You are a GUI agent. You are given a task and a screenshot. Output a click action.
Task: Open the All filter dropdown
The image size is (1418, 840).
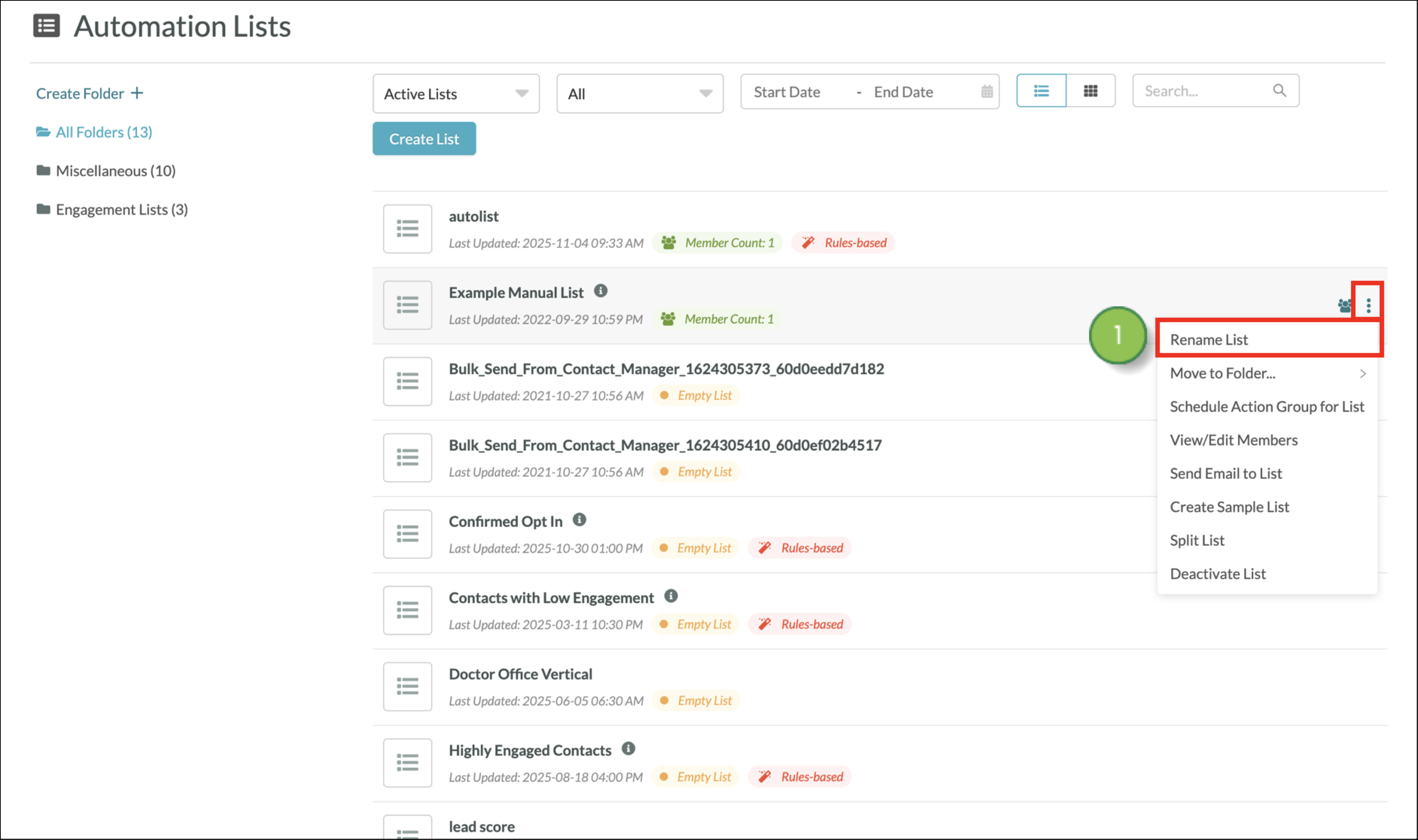click(x=639, y=93)
